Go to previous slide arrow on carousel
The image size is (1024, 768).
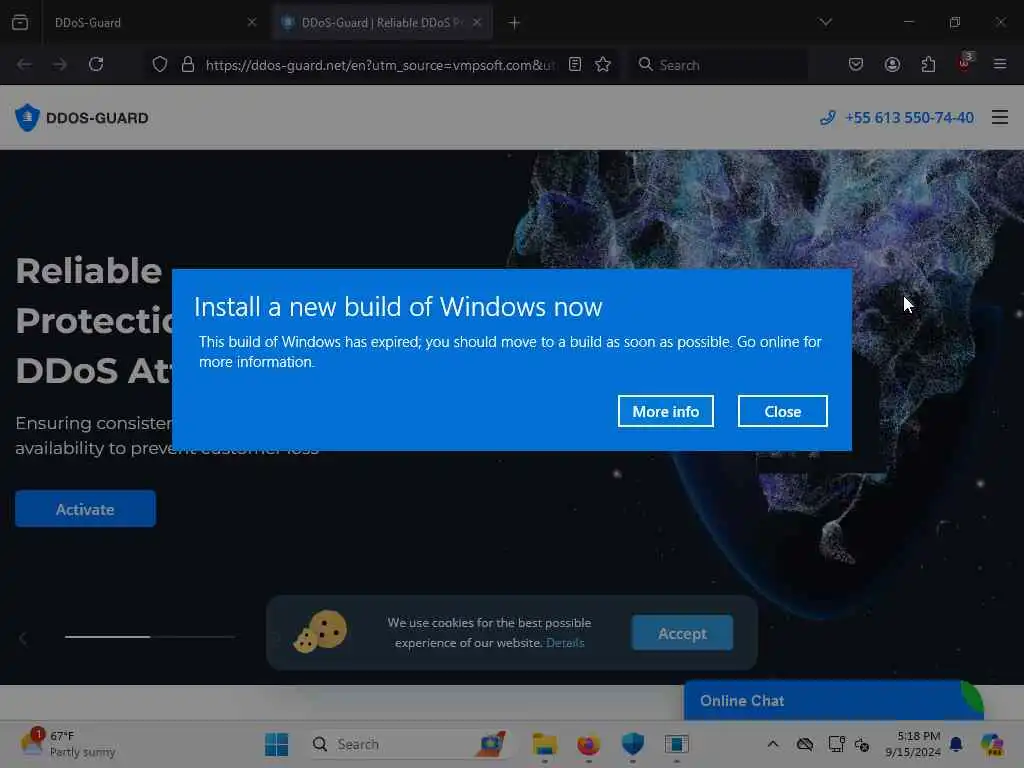(23, 638)
